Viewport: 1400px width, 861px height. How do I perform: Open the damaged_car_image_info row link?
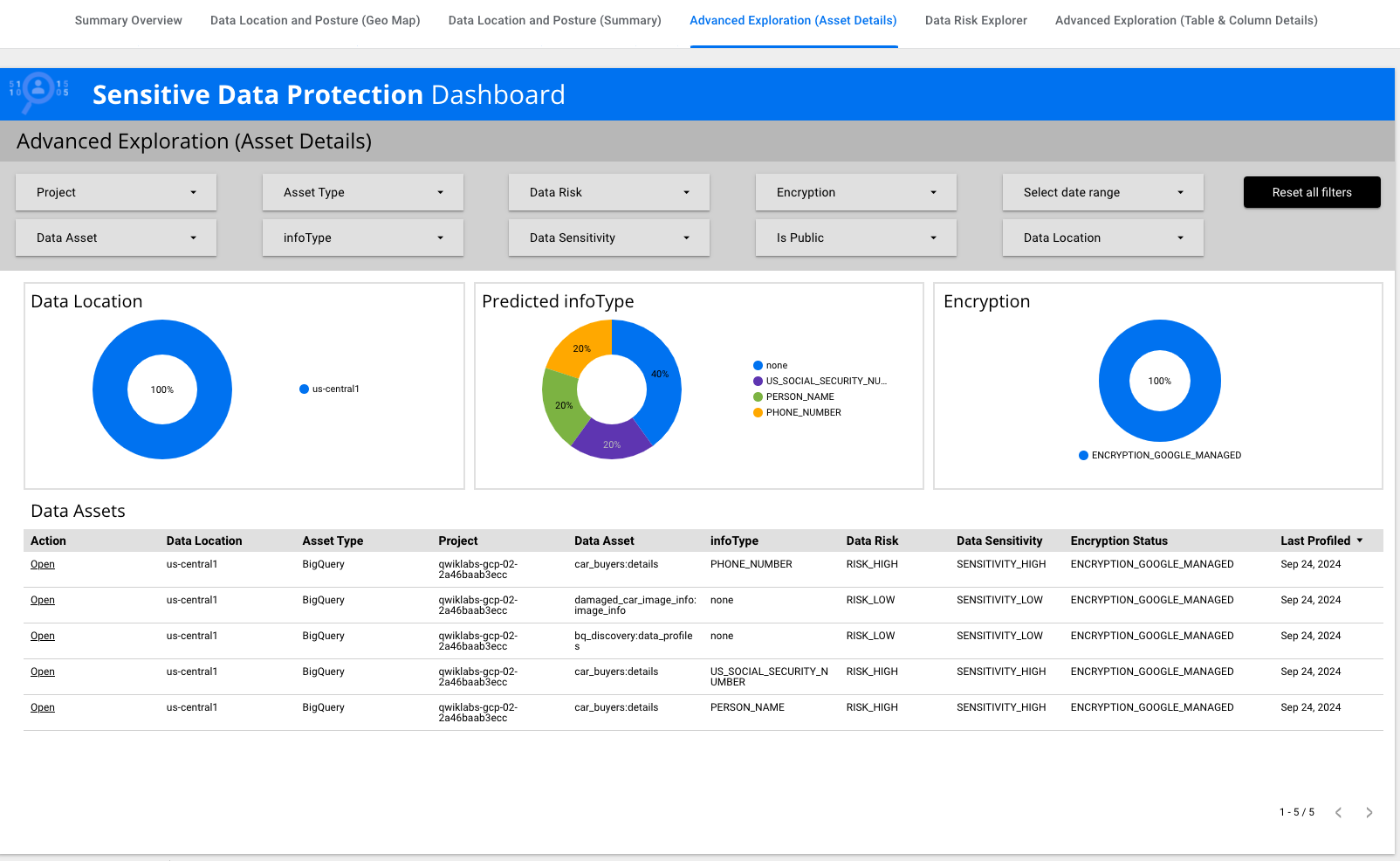pyautogui.click(x=43, y=600)
